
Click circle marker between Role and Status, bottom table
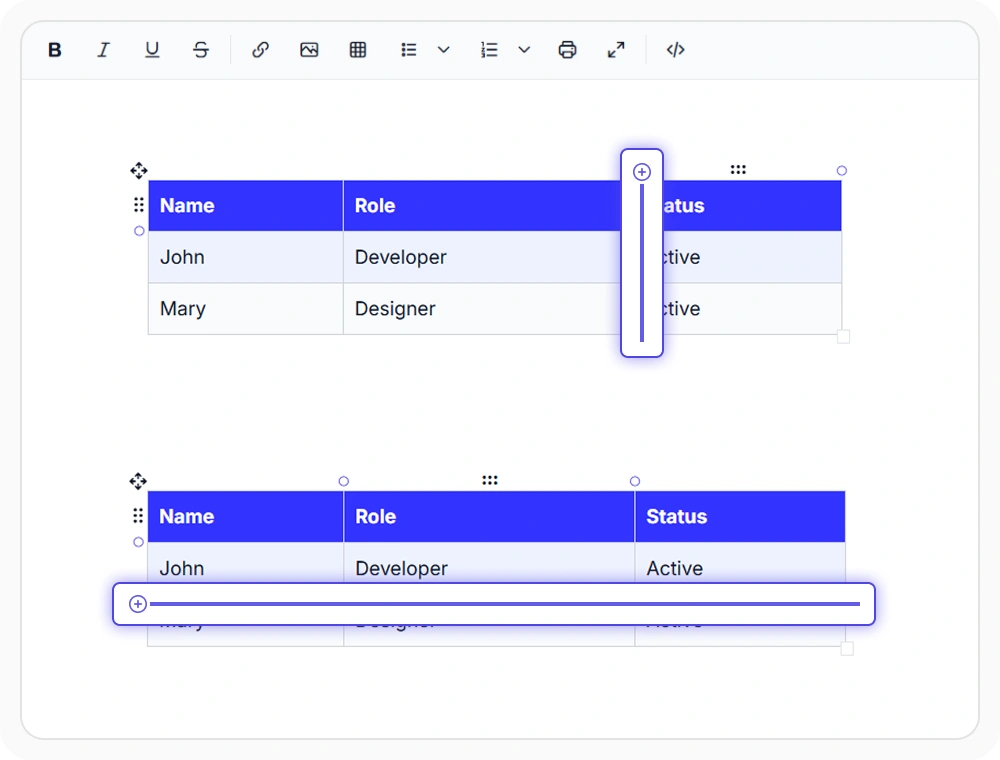point(635,481)
